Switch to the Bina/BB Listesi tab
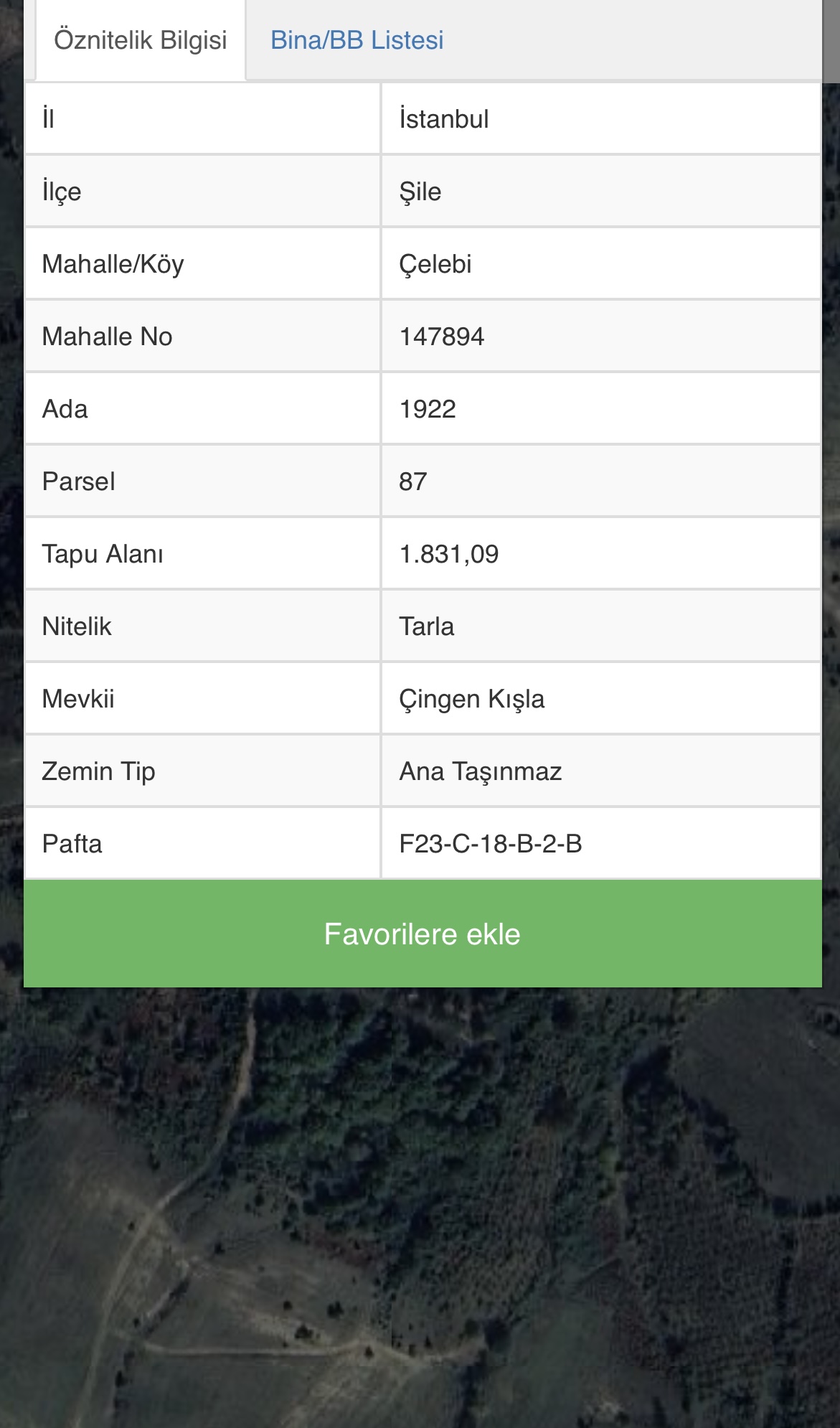The width and height of the screenshot is (840, 1428). (357, 40)
